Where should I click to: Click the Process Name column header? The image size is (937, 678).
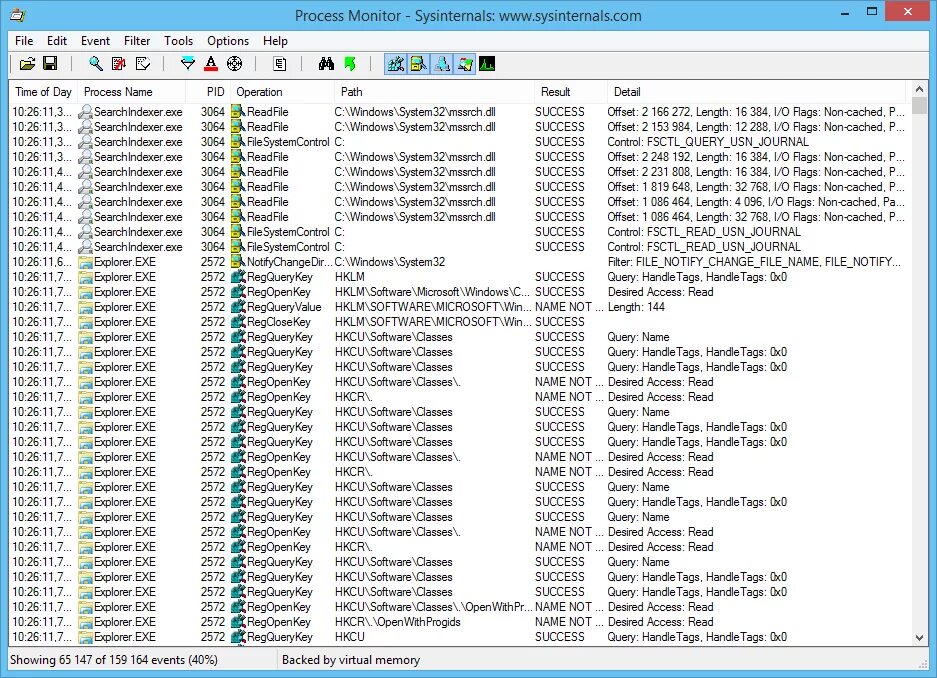[x=131, y=92]
